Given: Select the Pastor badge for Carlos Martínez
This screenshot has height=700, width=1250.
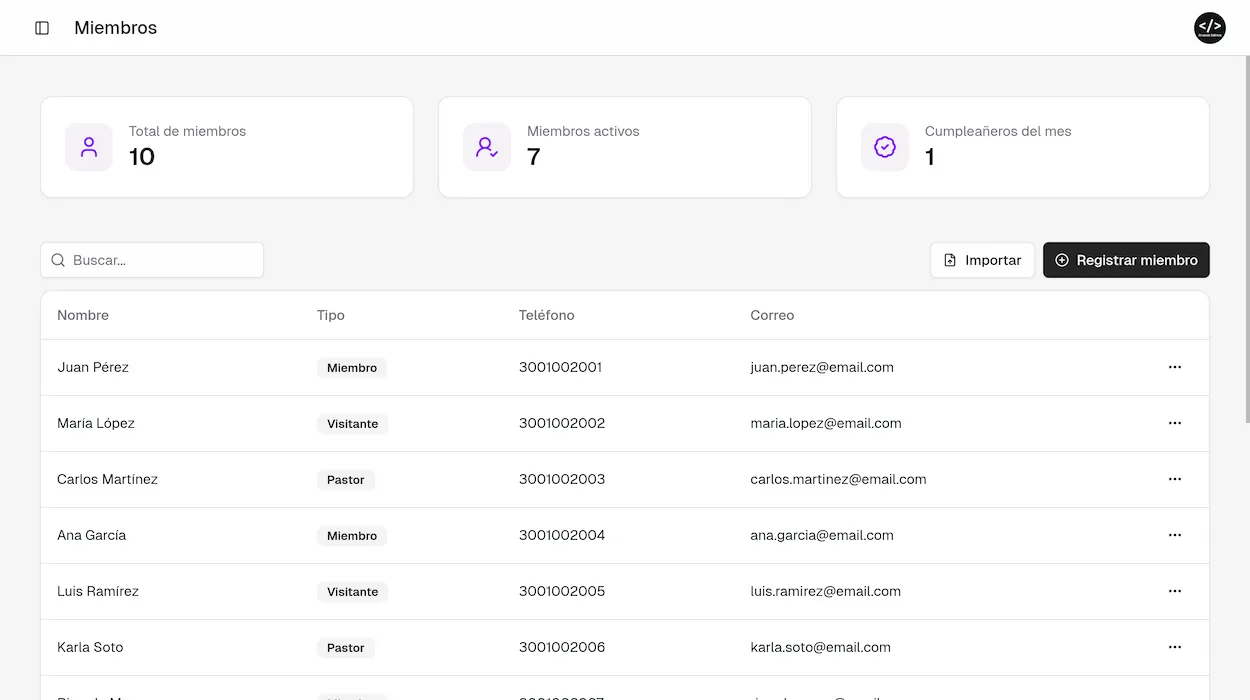Looking at the screenshot, I should tap(345, 479).
